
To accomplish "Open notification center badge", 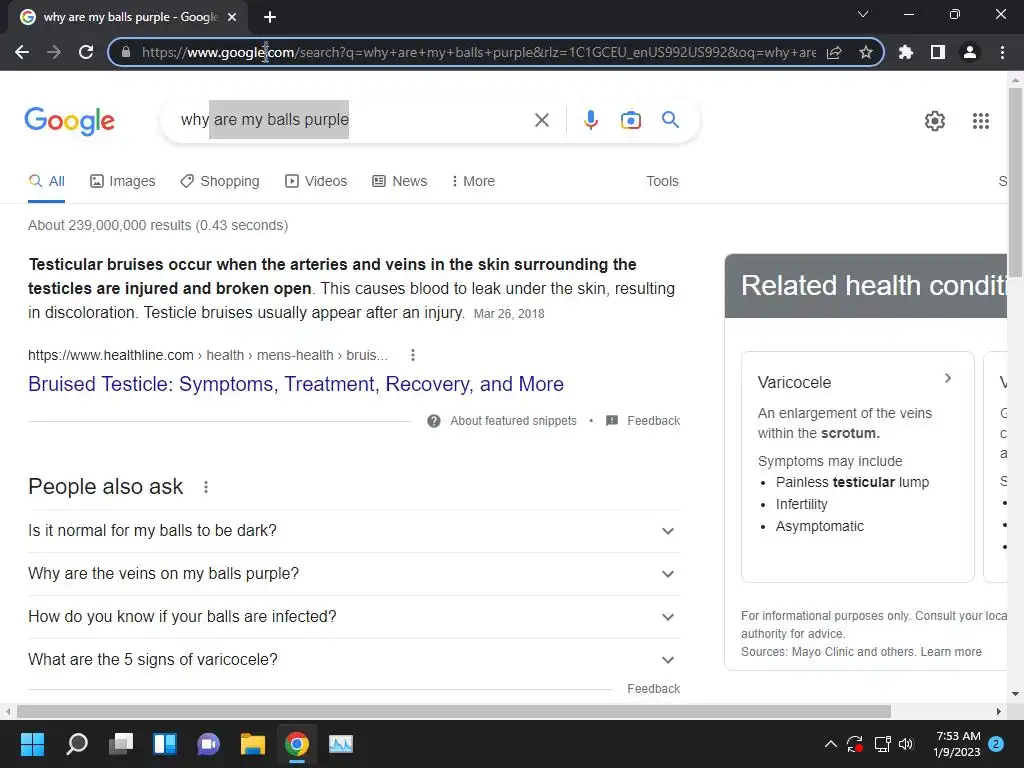I will [x=996, y=744].
